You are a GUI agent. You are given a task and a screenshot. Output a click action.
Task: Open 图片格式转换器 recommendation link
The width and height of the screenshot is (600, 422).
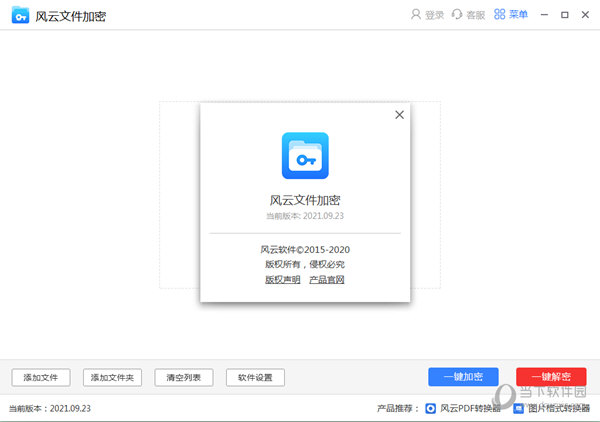(x=559, y=409)
